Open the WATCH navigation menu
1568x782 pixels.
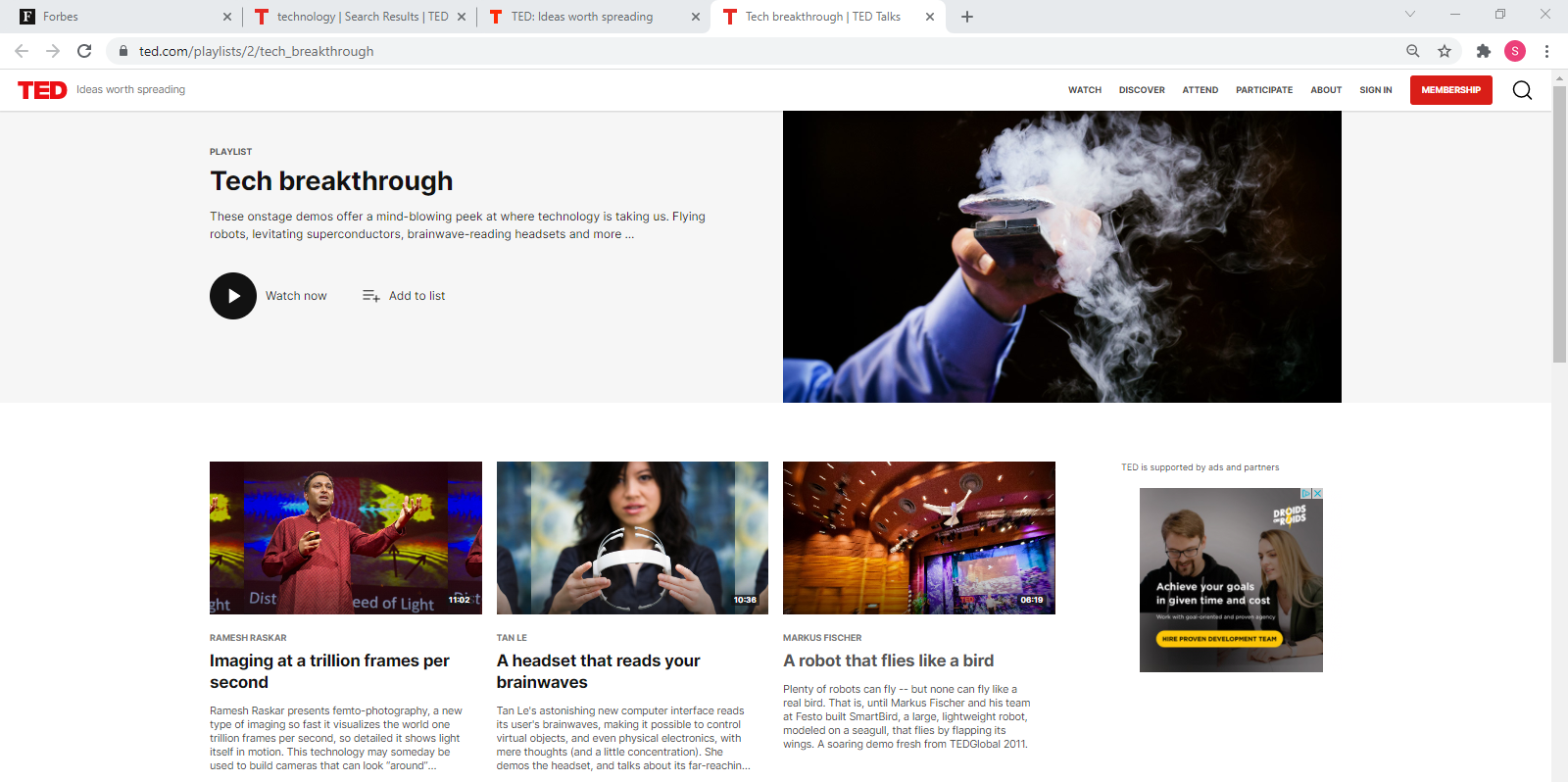pos(1085,90)
